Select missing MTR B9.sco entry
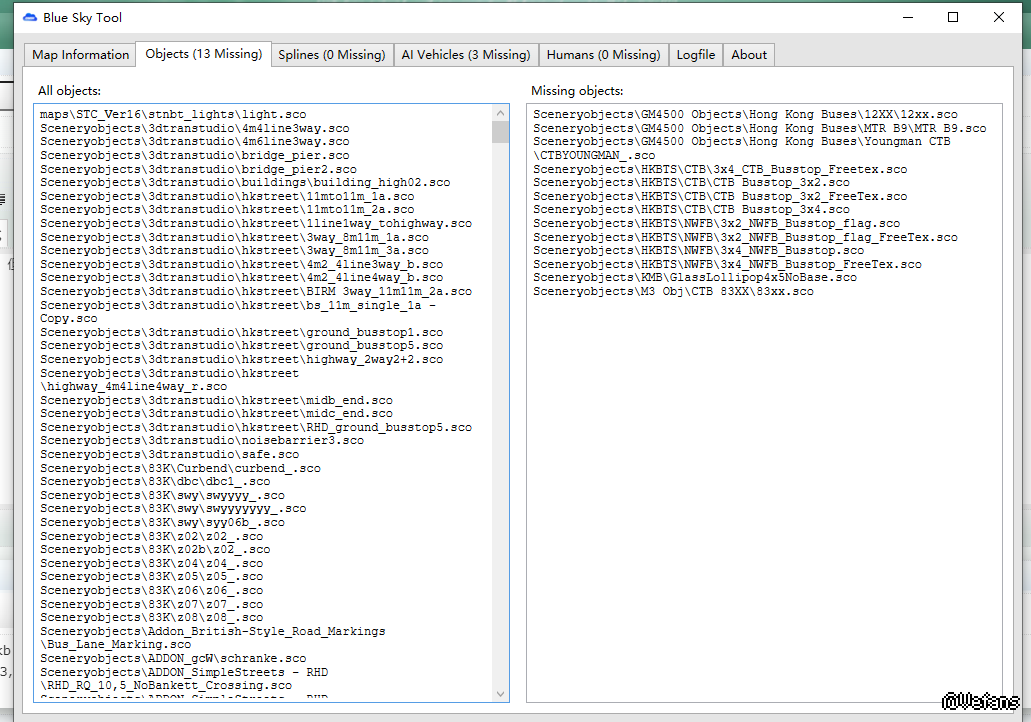The width and height of the screenshot is (1031, 722). (x=758, y=128)
